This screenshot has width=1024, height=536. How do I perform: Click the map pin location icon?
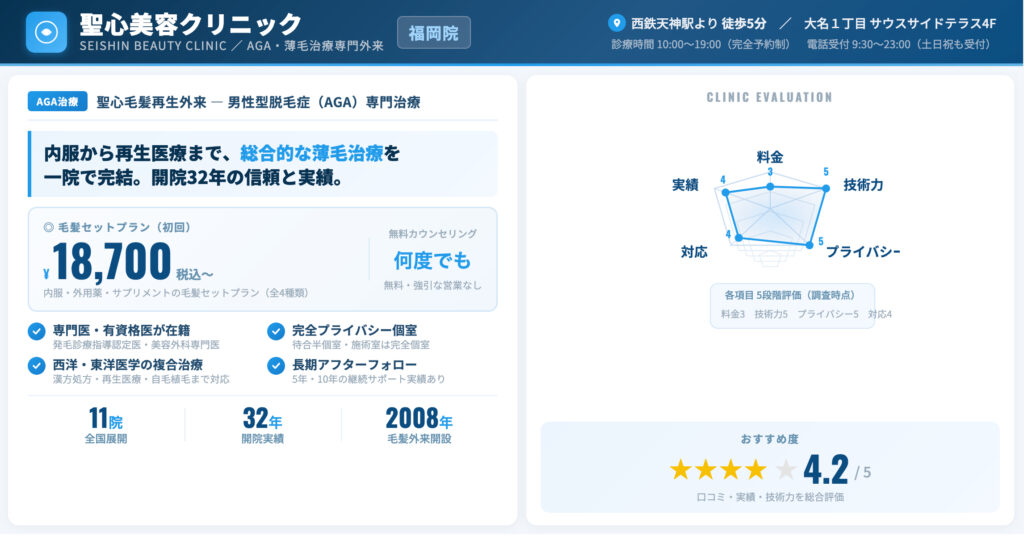616,22
